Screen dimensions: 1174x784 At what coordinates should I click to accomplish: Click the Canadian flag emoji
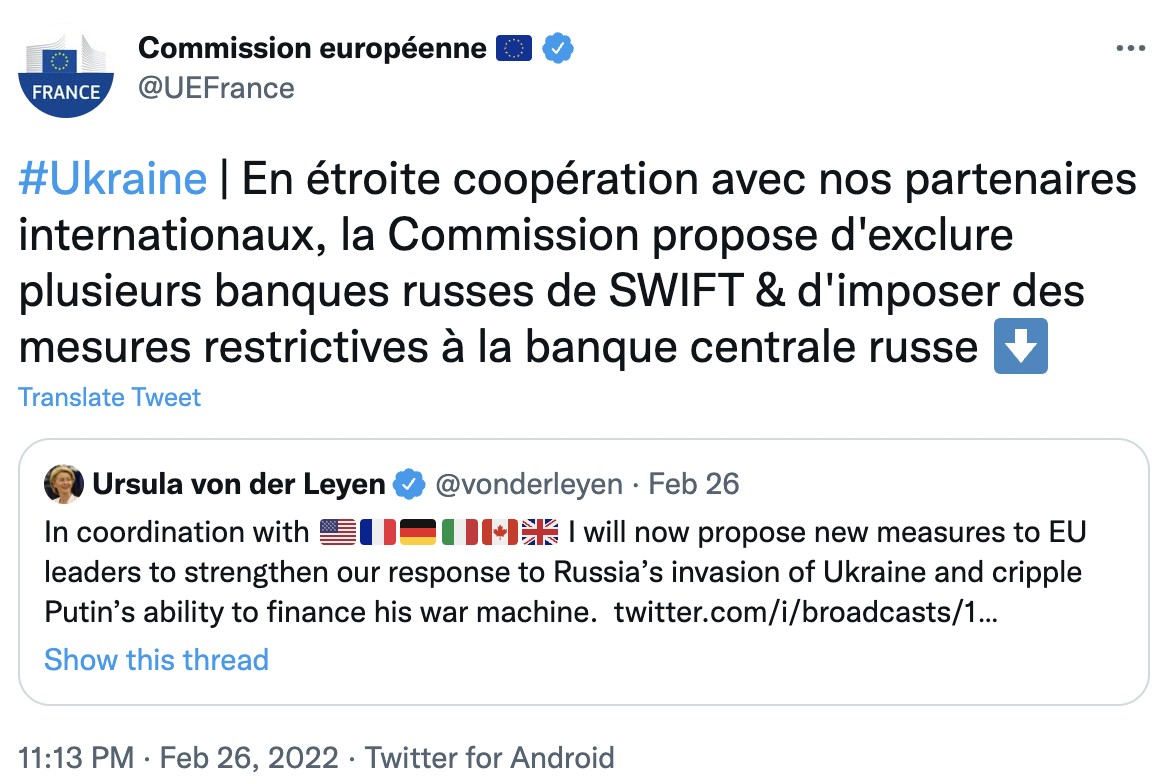point(499,532)
